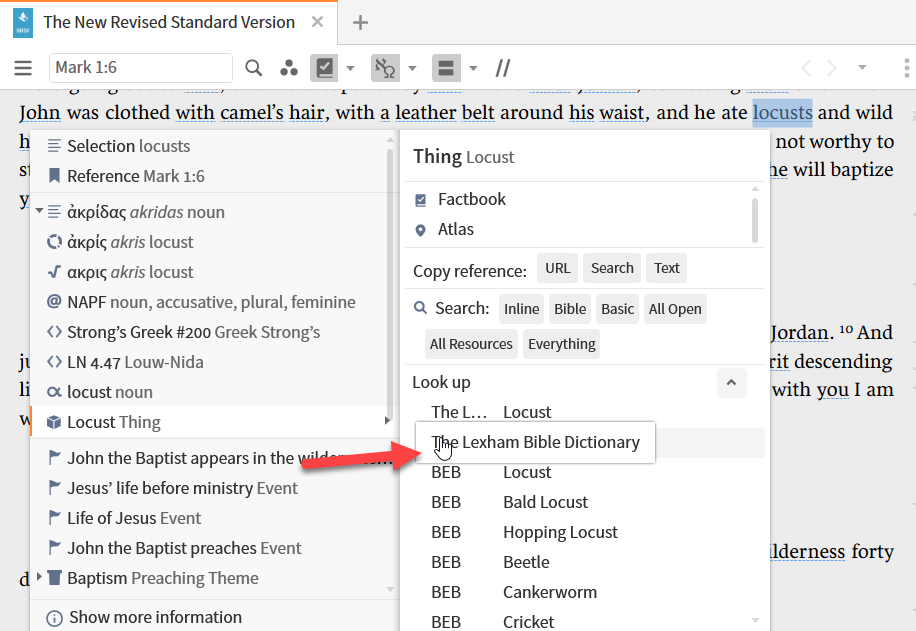This screenshot has height=631, width=916.
Task: Toggle the Factbook tags toolbar button
Action: (324, 68)
